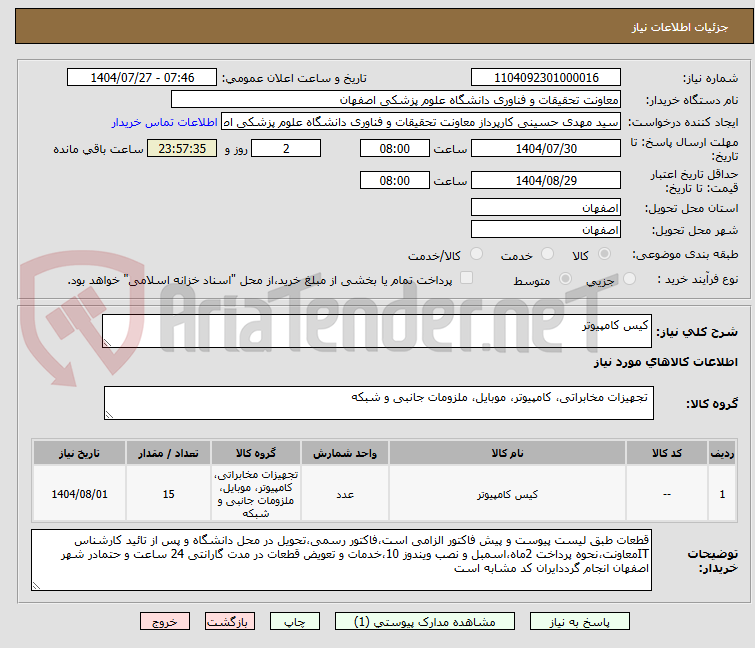Click the کیس کامپیوتر cell in the table
The image size is (755, 648).
pos(508,494)
